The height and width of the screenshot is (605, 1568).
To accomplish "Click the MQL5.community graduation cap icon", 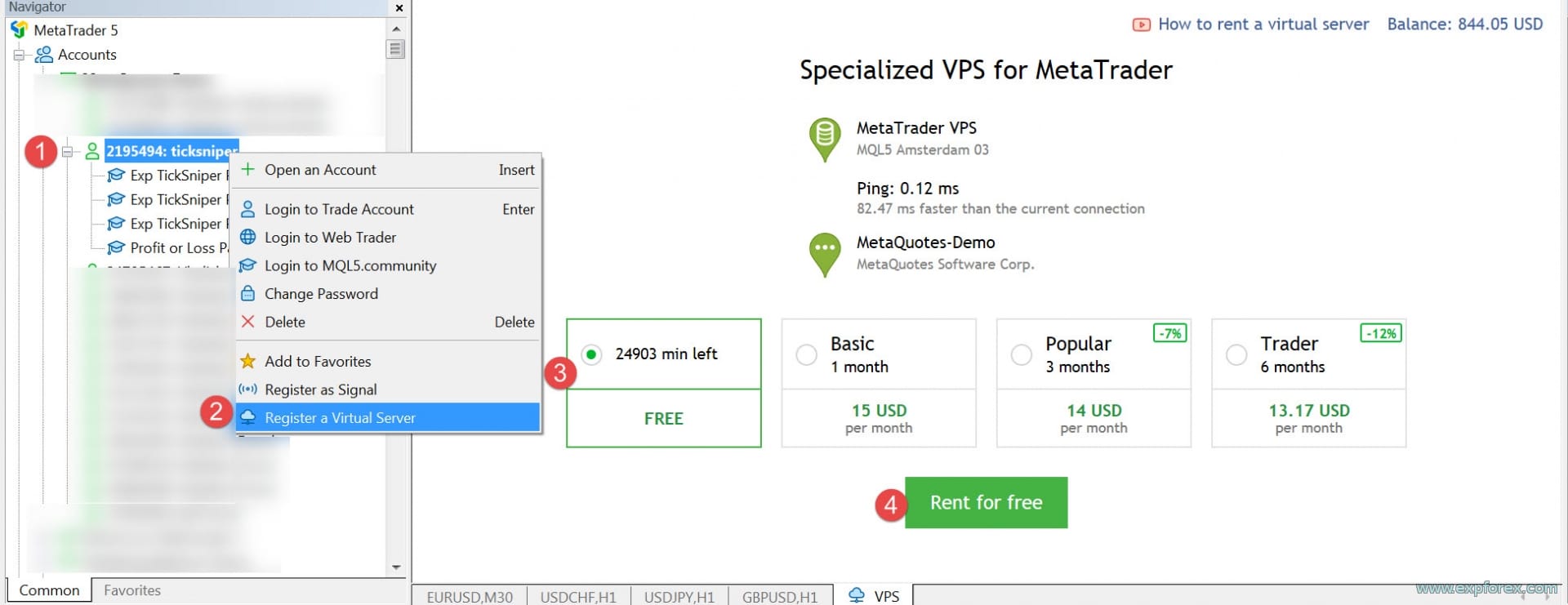I will [x=248, y=265].
